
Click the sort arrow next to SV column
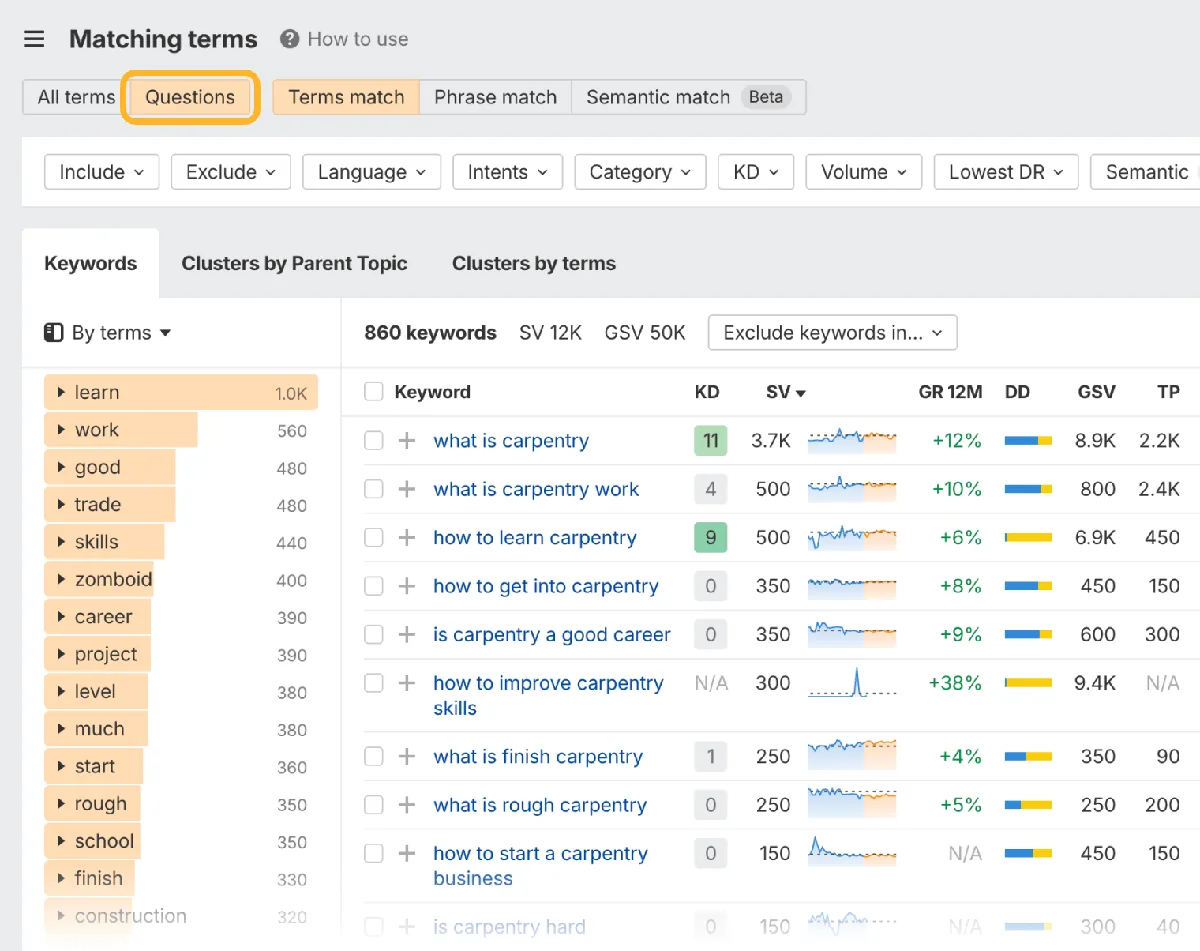click(801, 393)
